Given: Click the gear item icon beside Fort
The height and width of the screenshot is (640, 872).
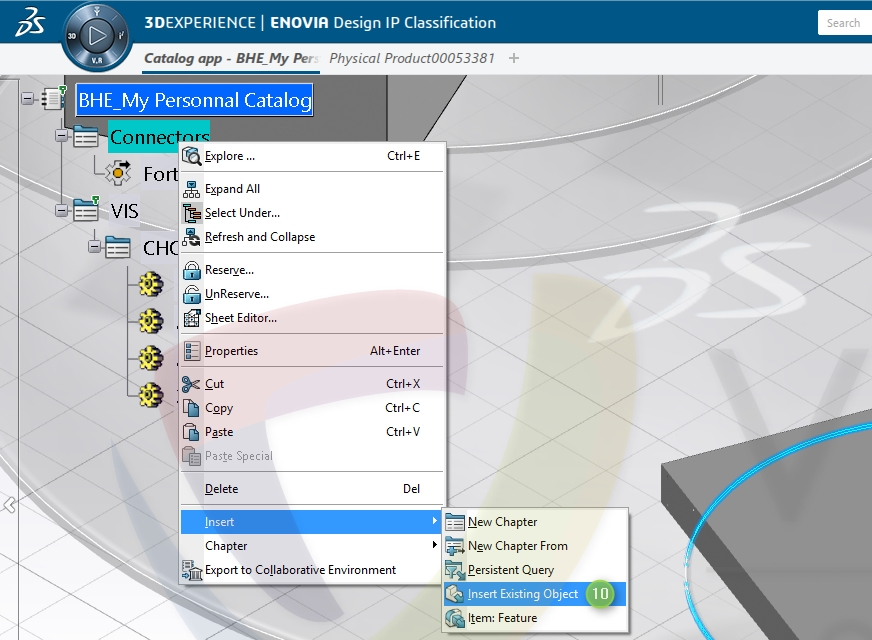Looking at the screenshot, I should point(118,173).
